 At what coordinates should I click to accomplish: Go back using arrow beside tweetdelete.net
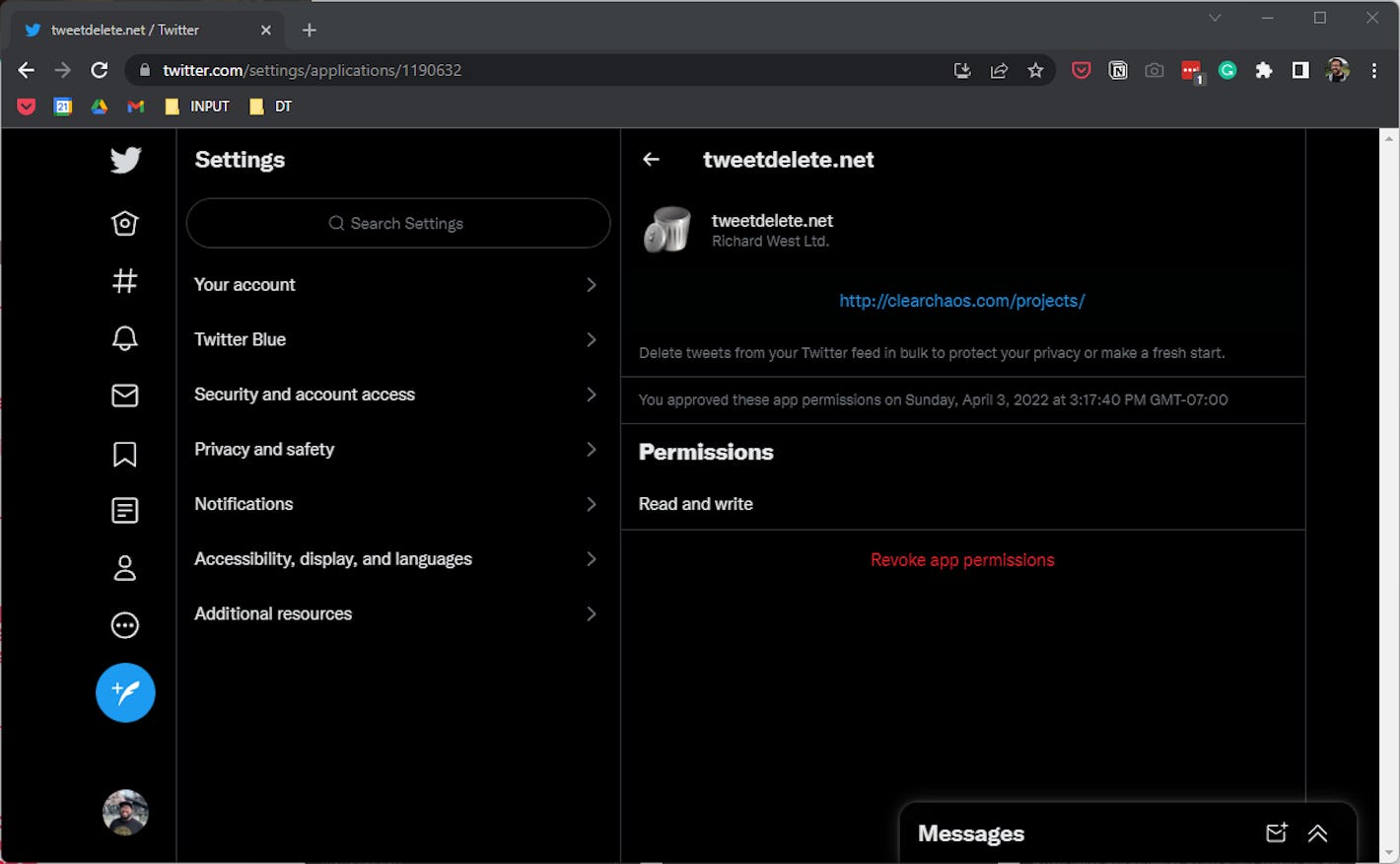(651, 160)
